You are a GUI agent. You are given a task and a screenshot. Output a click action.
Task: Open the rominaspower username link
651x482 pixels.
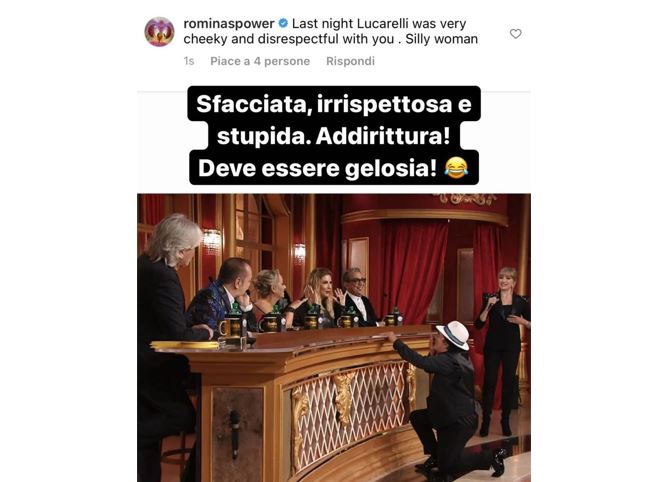coord(229,24)
